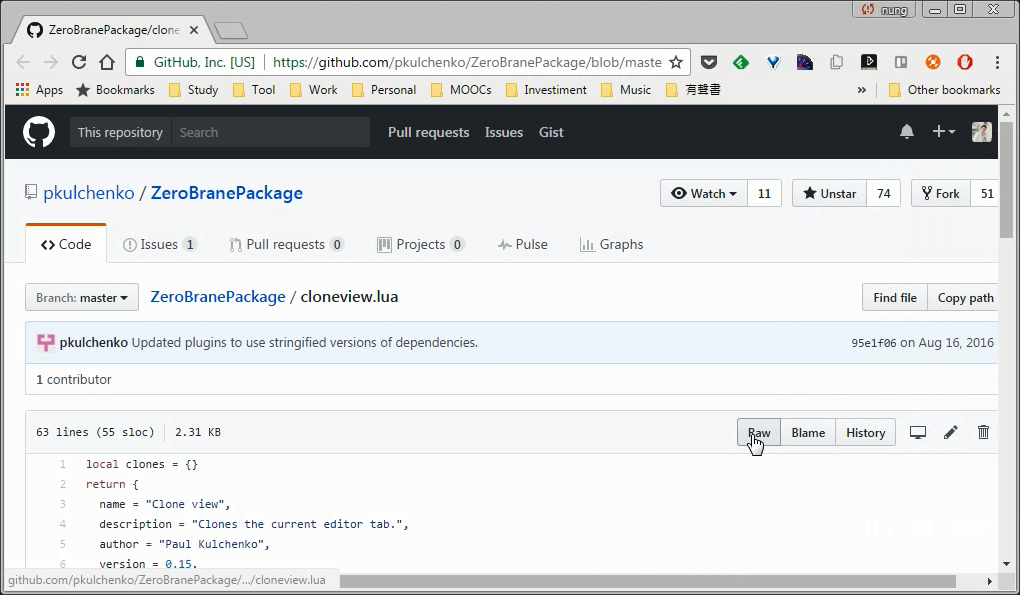This screenshot has height=595, width=1020.
Task: View the 74 stargazers count
Action: 883,193
